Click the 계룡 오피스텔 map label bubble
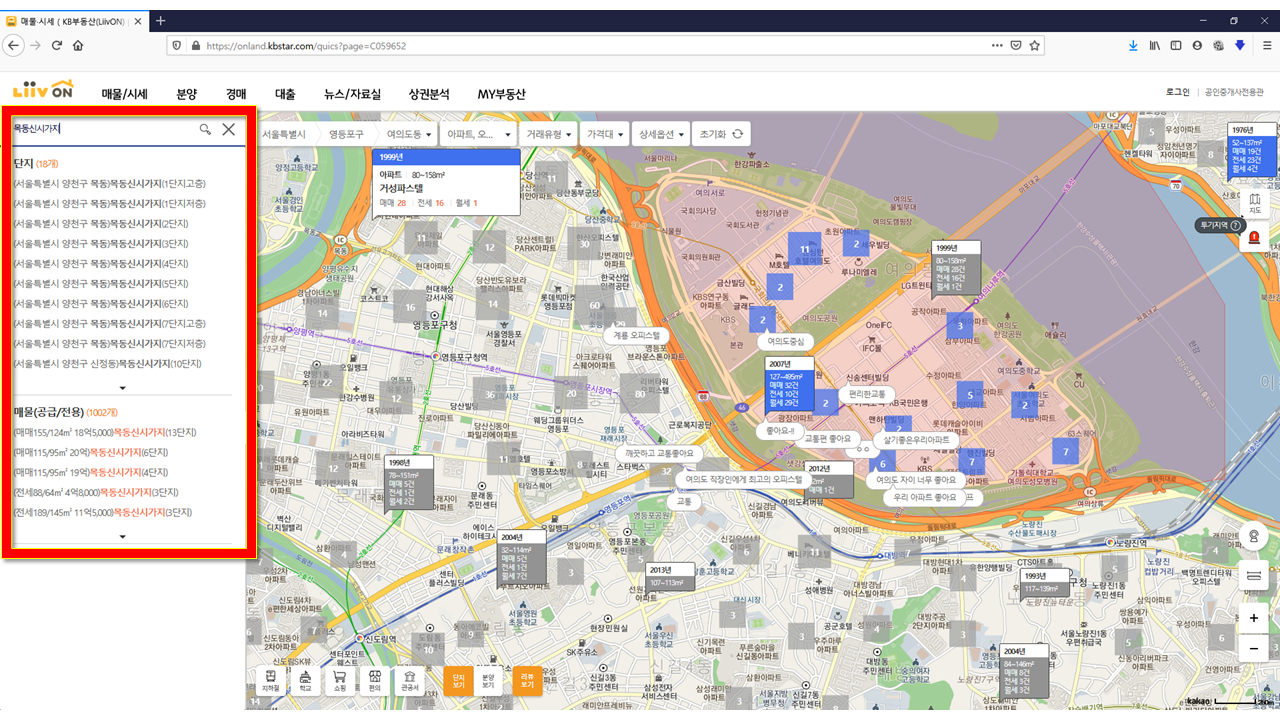Screen dimensions: 1280x720 click(636, 335)
